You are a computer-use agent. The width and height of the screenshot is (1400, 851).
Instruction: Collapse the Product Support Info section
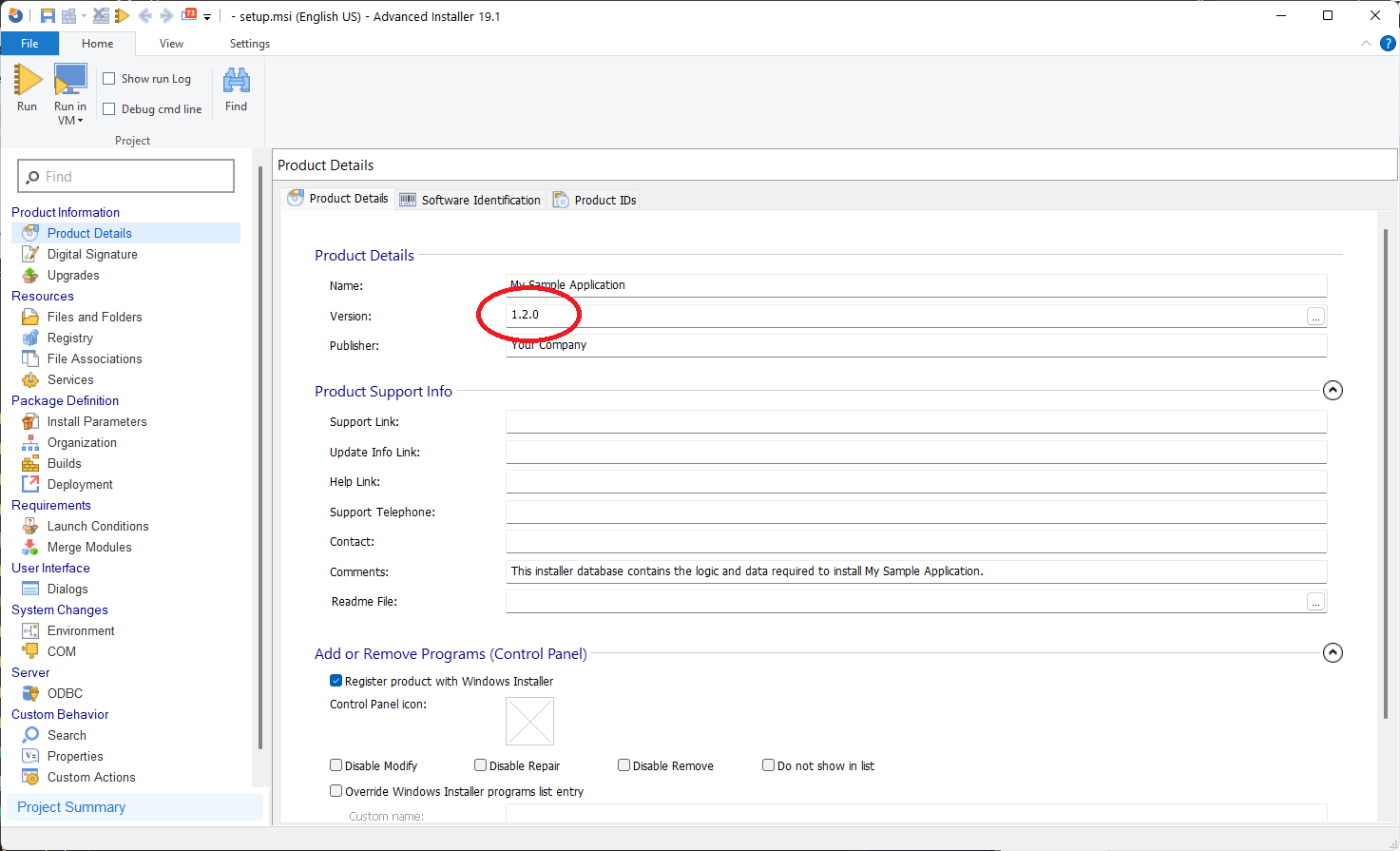pyautogui.click(x=1333, y=390)
